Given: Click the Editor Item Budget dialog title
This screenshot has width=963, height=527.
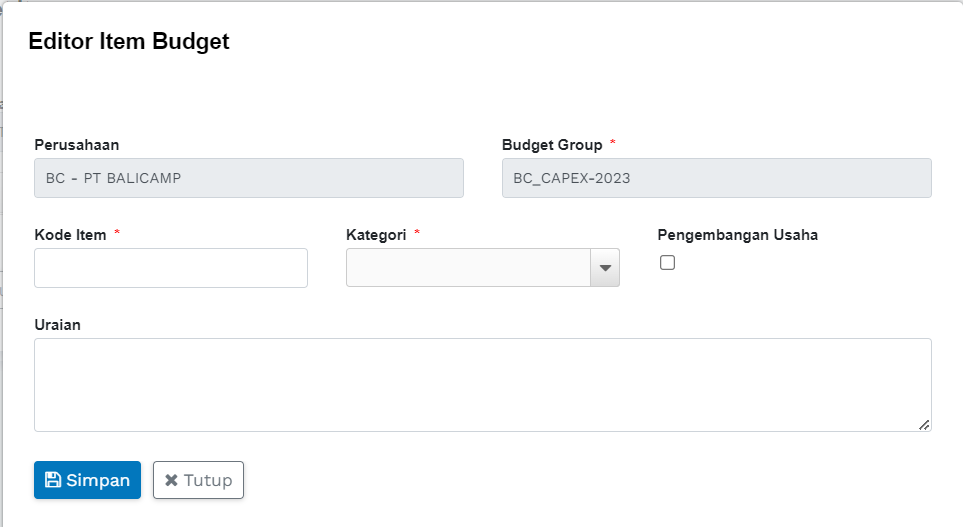Looking at the screenshot, I should click(x=129, y=41).
